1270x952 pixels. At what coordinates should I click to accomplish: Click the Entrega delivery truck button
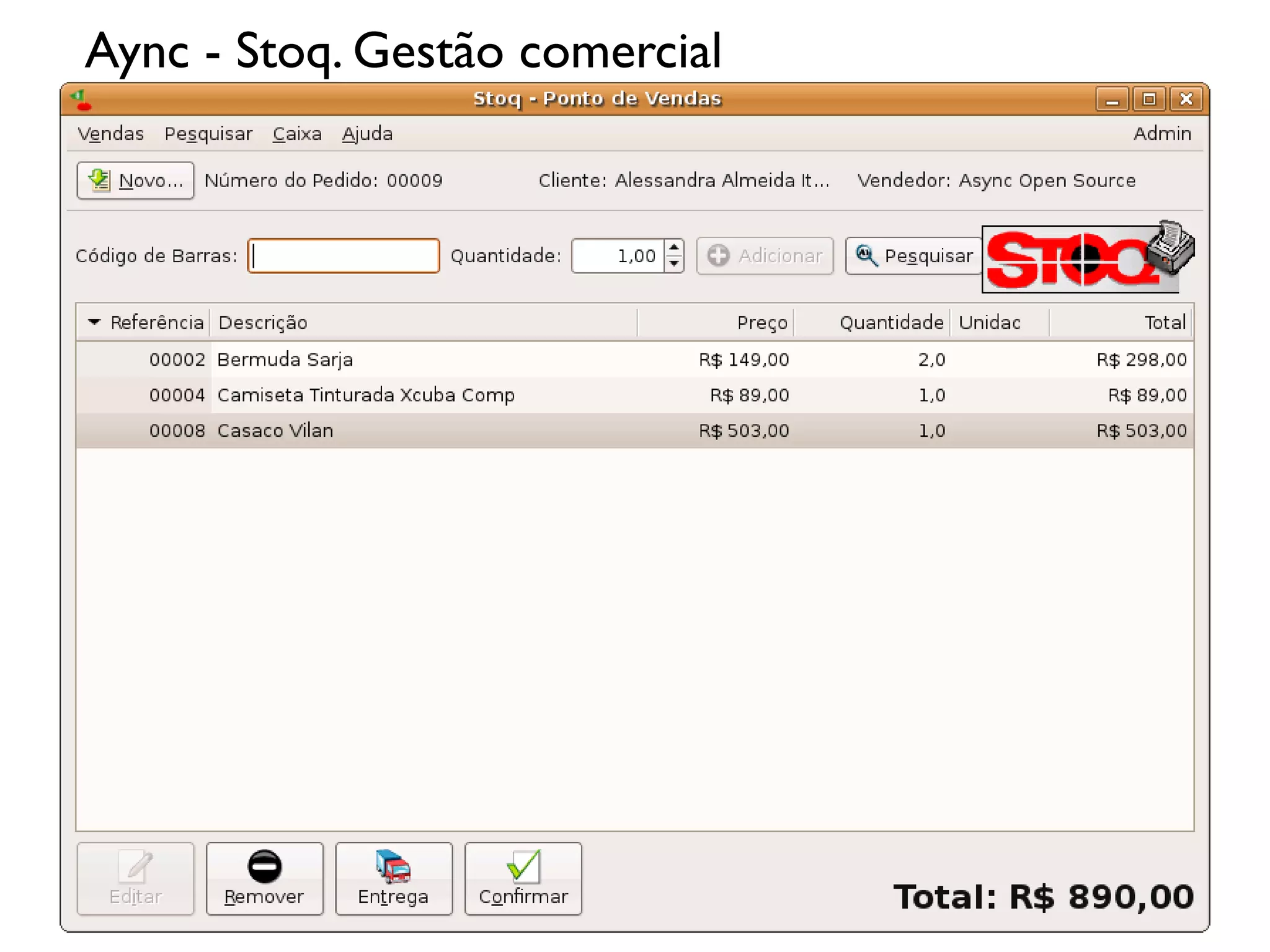394,878
